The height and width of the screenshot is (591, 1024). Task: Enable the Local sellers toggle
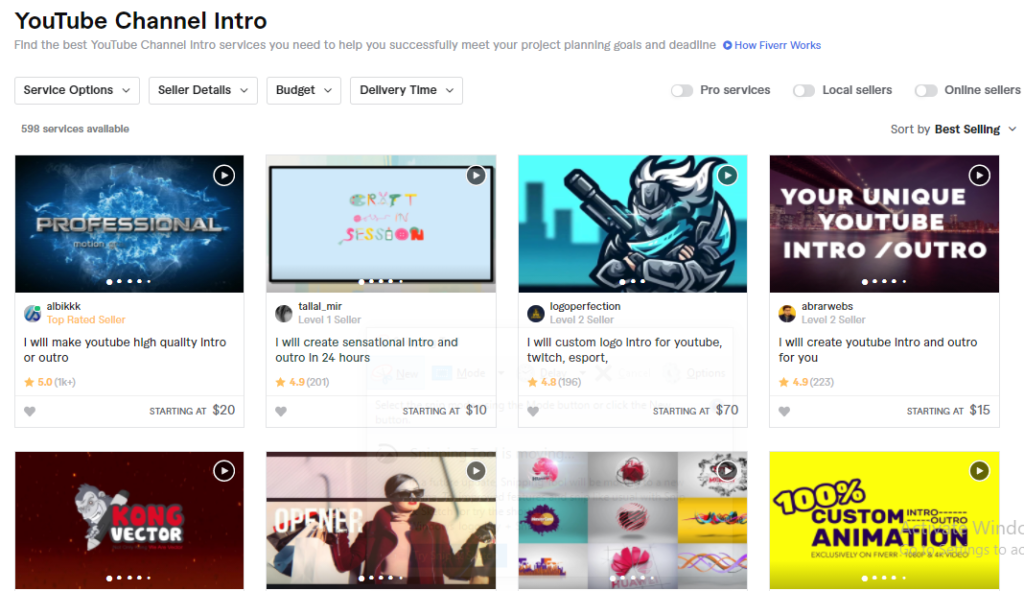[x=804, y=91]
